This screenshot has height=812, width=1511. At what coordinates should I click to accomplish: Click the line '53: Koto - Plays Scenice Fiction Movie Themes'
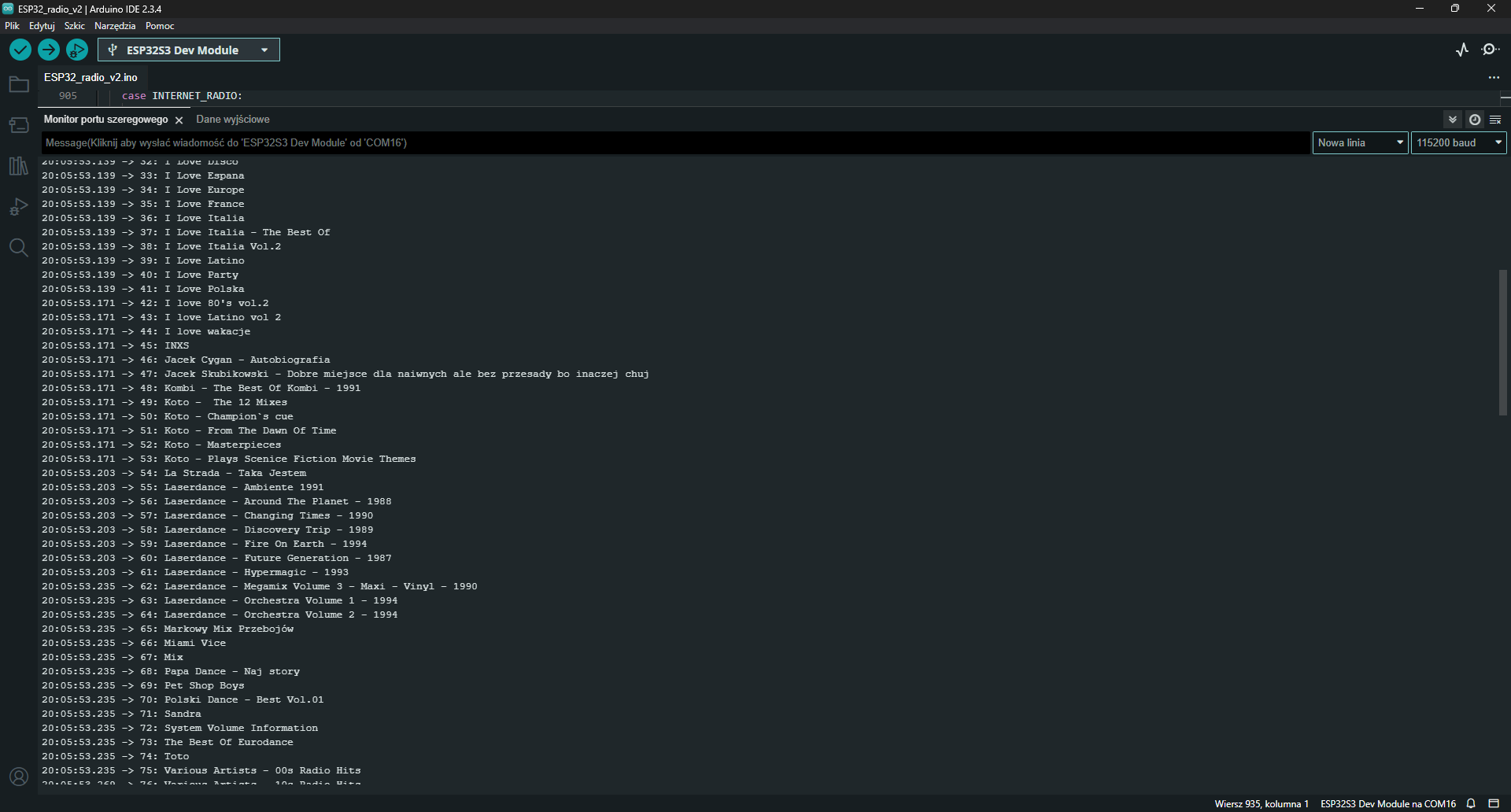(229, 459)
